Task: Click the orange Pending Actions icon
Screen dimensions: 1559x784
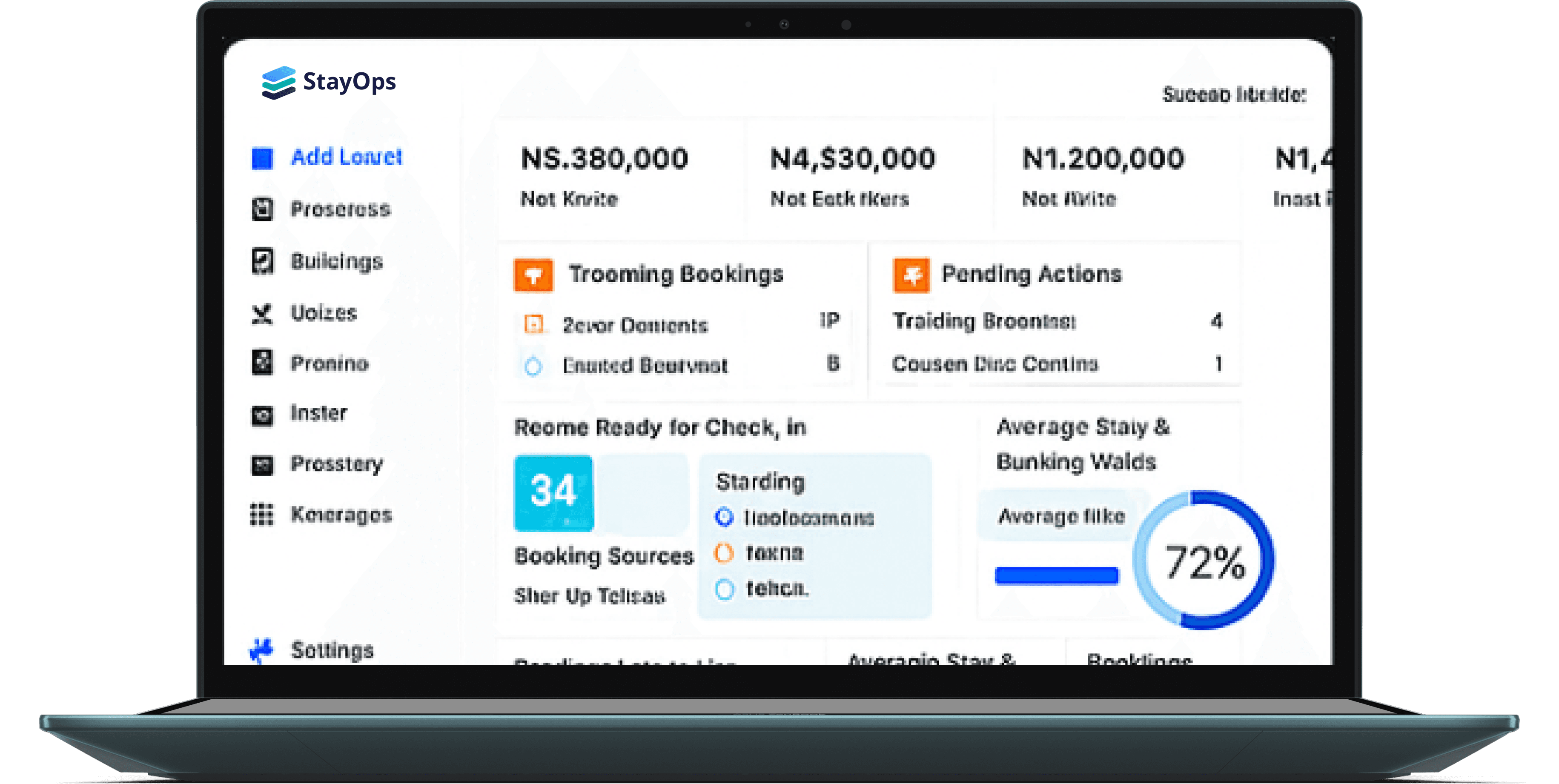Action: tap(911, 275)
